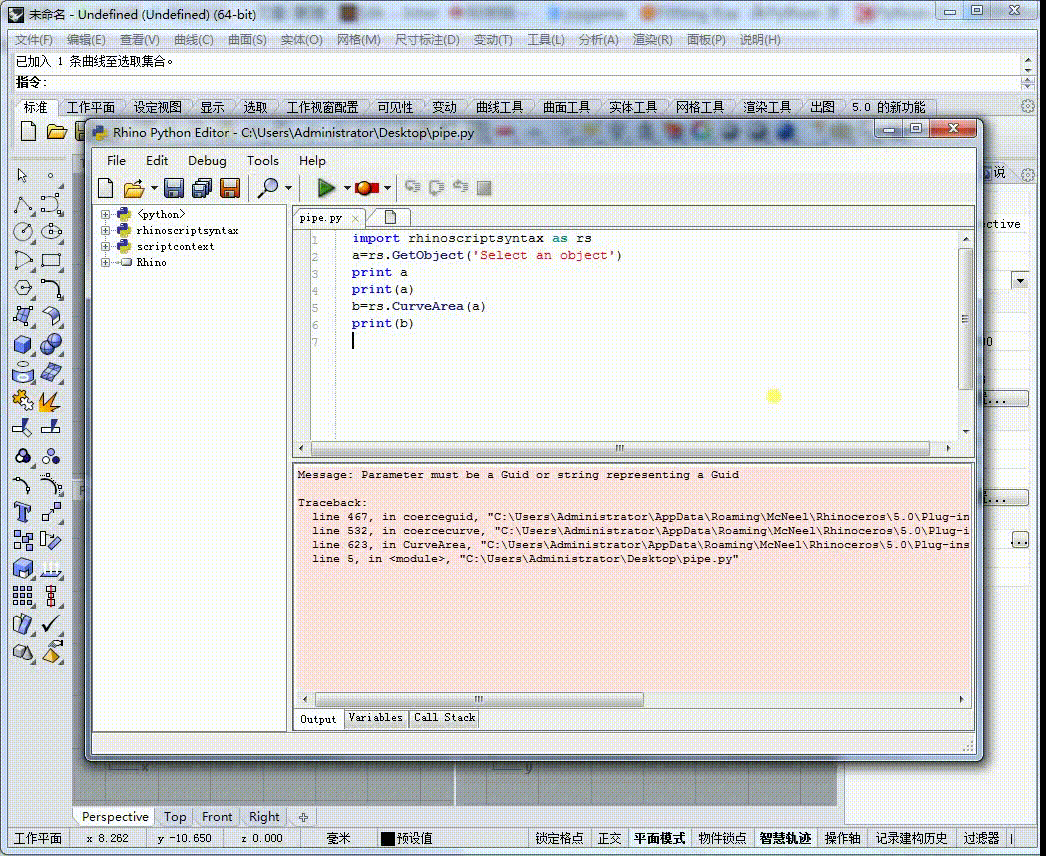1046x856 pixels.
Task: Open the Debug menu in Python editor
Action: pos(207,161)
